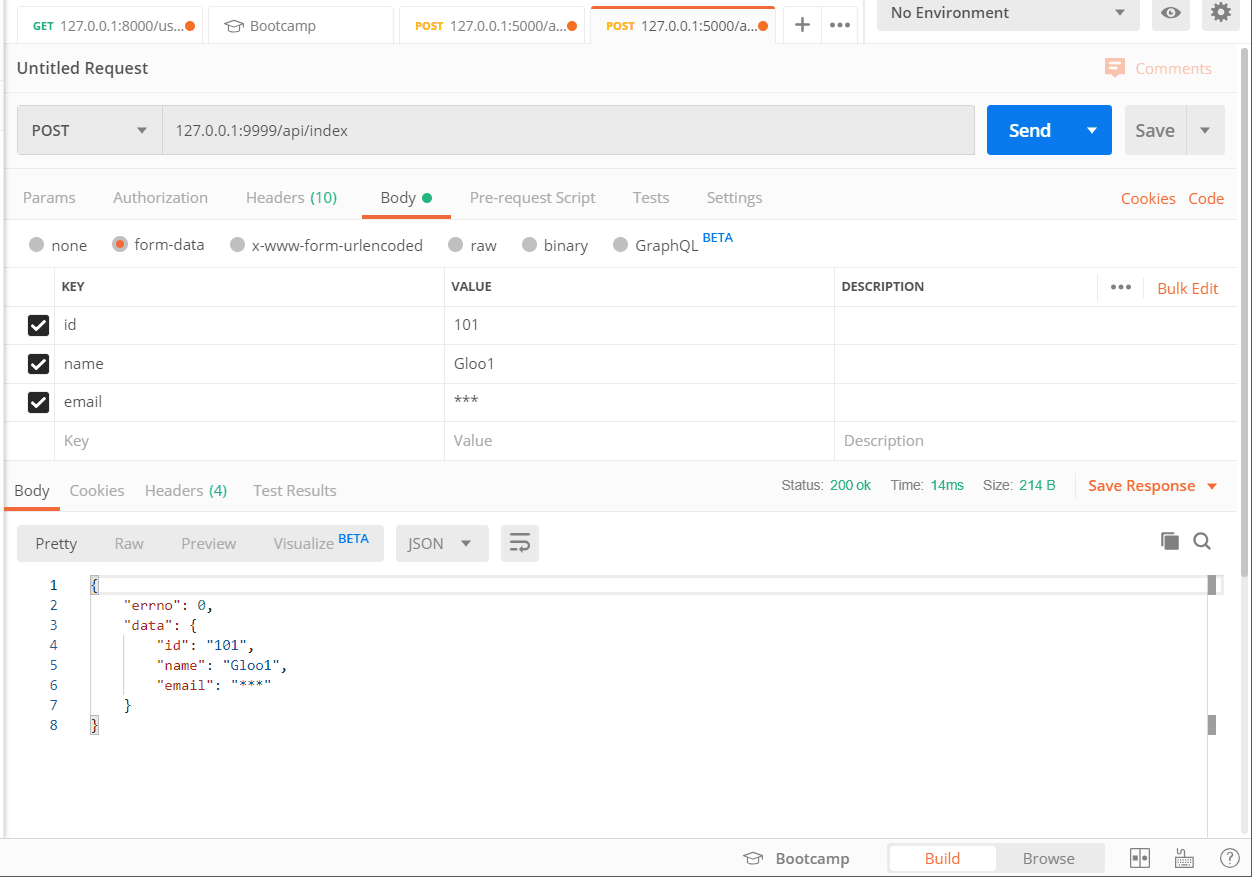This screenshot has height=877, width=1252.
Task: Click the Send button
Action: pos(1028,130)
